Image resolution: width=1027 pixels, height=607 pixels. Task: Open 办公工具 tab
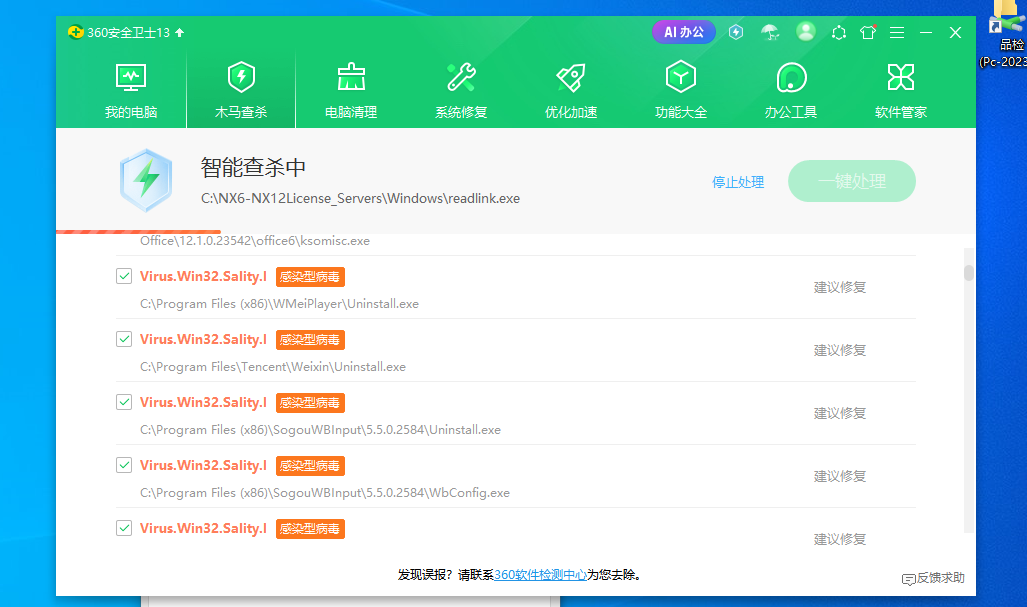791,90
